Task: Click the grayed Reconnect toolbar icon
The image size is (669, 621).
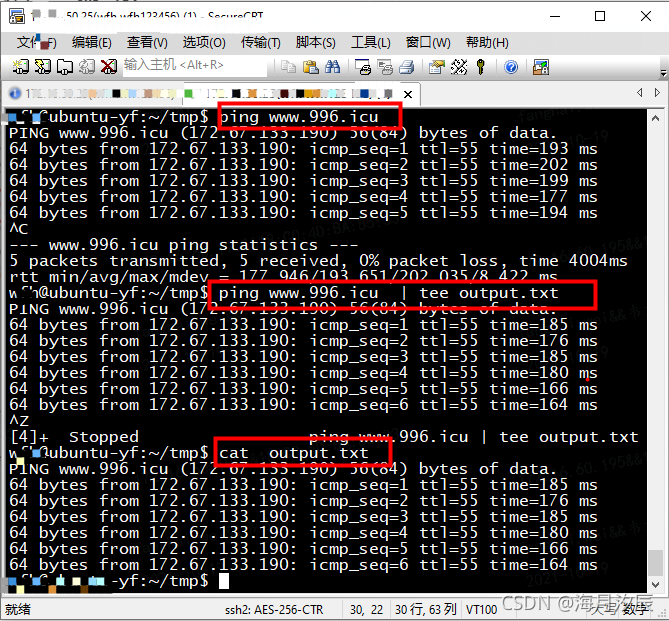Action: (87, 67)
